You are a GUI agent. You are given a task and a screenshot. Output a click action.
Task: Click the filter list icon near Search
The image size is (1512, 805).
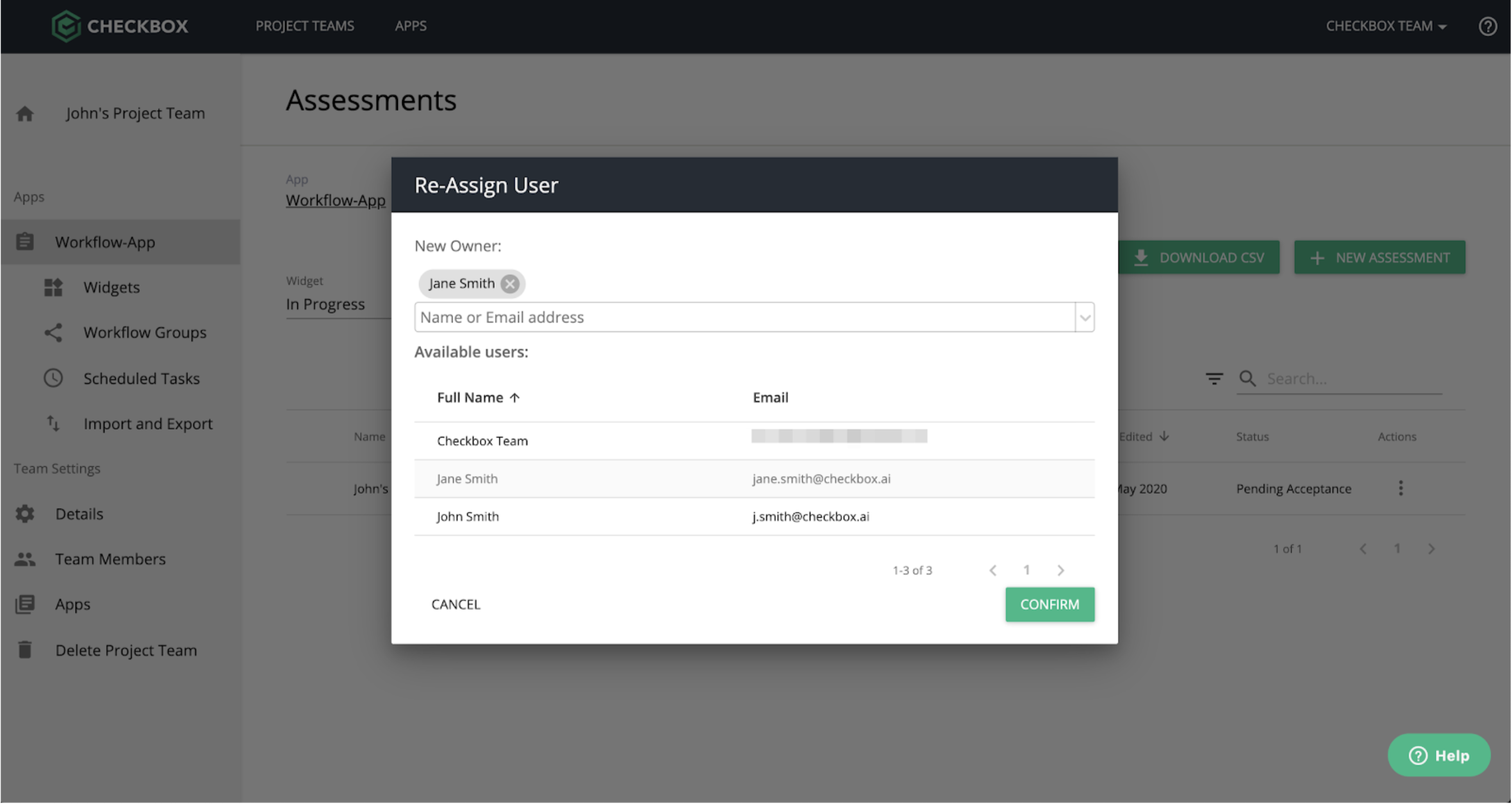tap(1214, 379)
